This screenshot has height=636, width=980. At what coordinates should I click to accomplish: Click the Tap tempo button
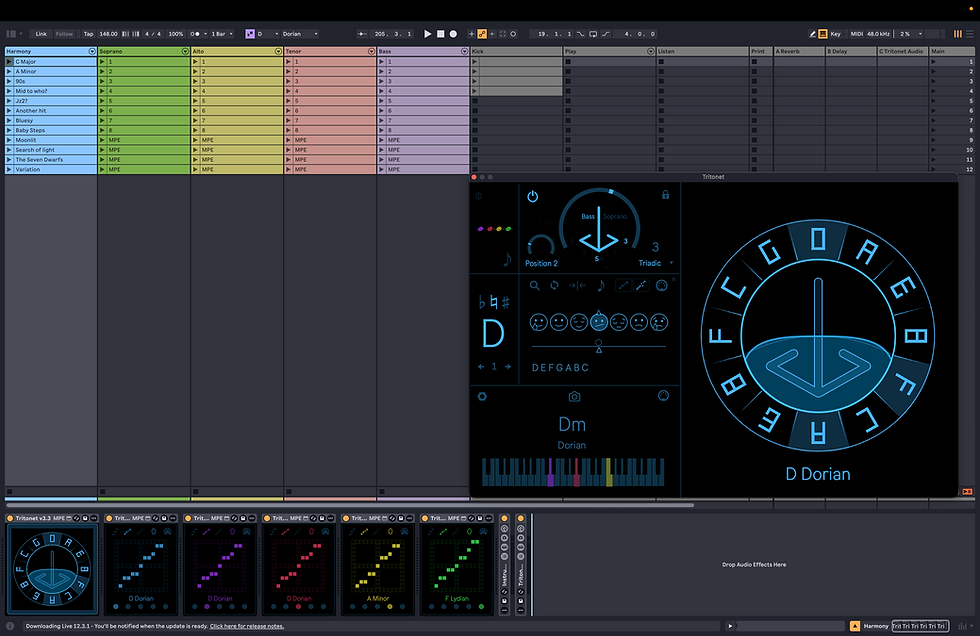88,34
